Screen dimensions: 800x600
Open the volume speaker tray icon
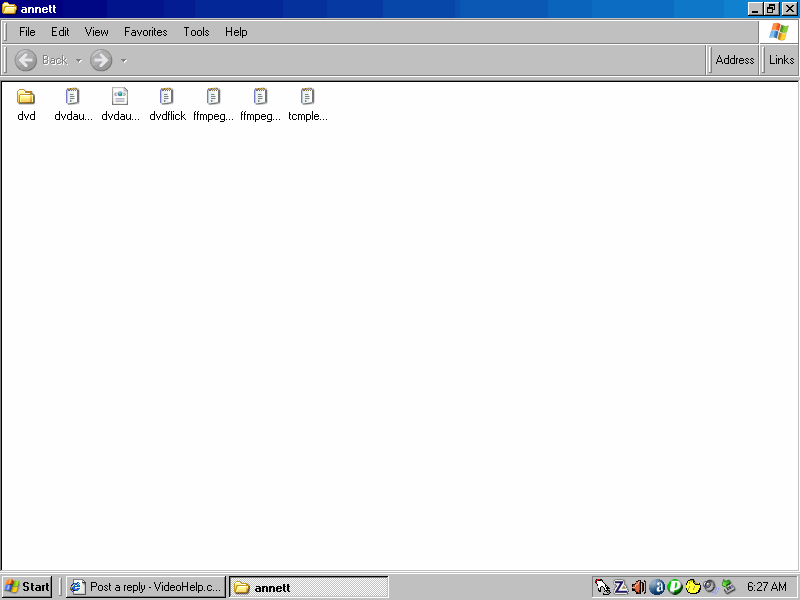click(x=639, y=587)
